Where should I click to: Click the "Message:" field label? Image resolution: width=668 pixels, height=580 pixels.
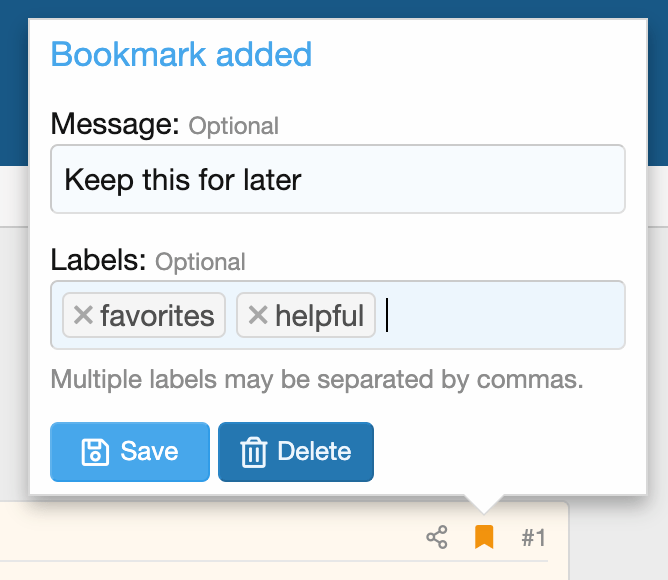(114, 125)
